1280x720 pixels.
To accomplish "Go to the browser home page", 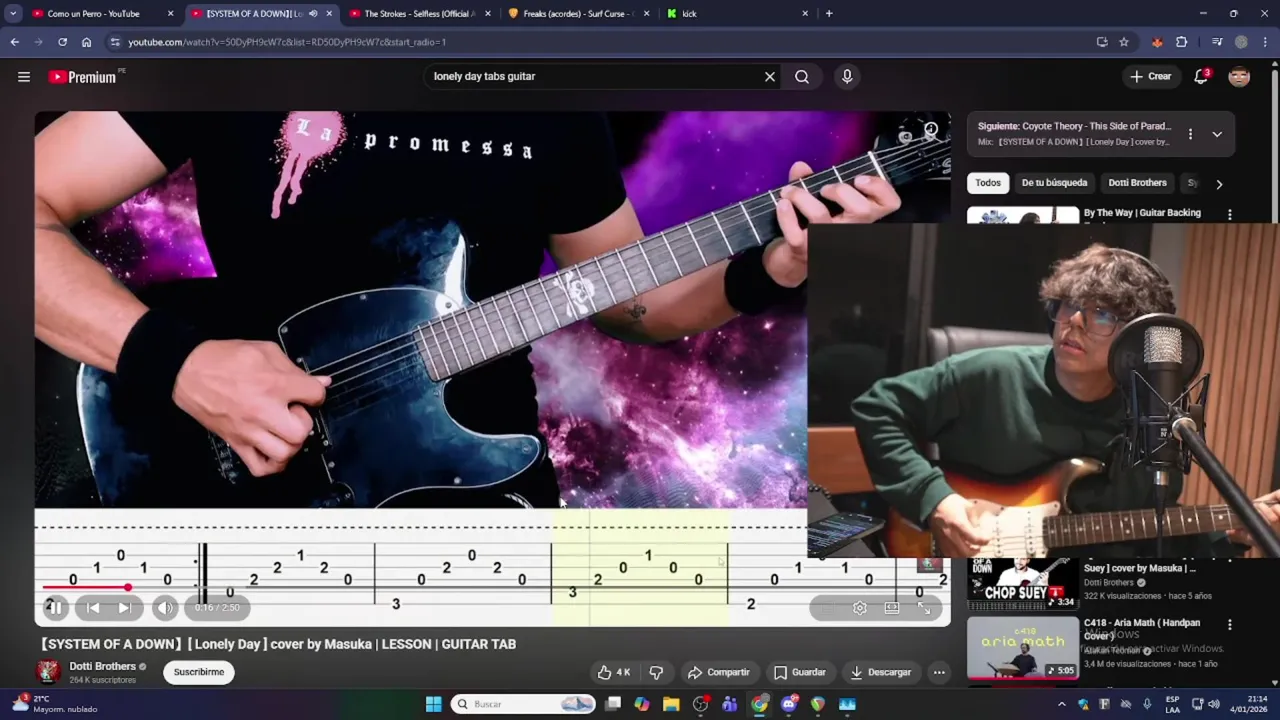I will tap(87, 42).
